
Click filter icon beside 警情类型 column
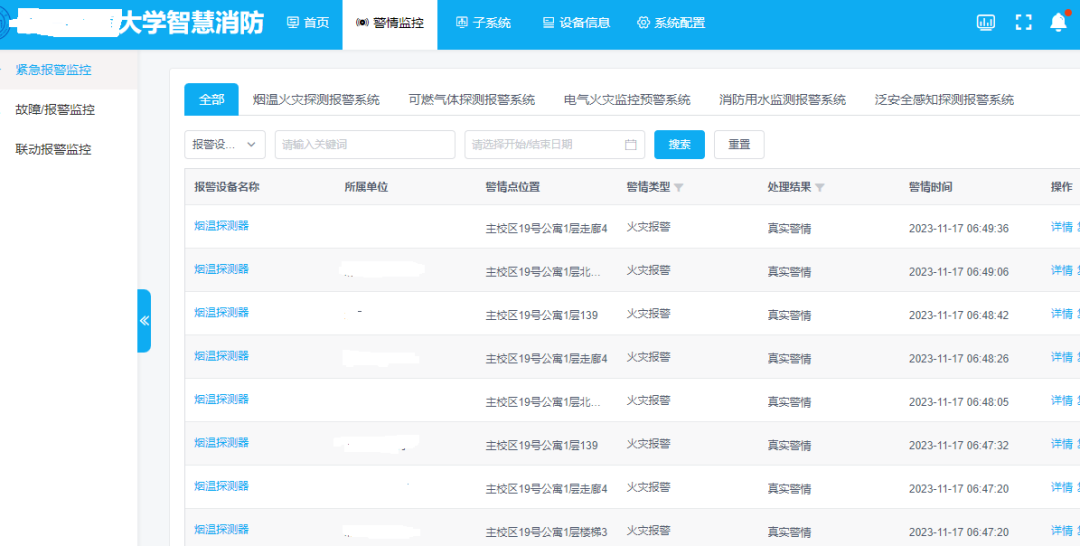[x=679, y=188]
